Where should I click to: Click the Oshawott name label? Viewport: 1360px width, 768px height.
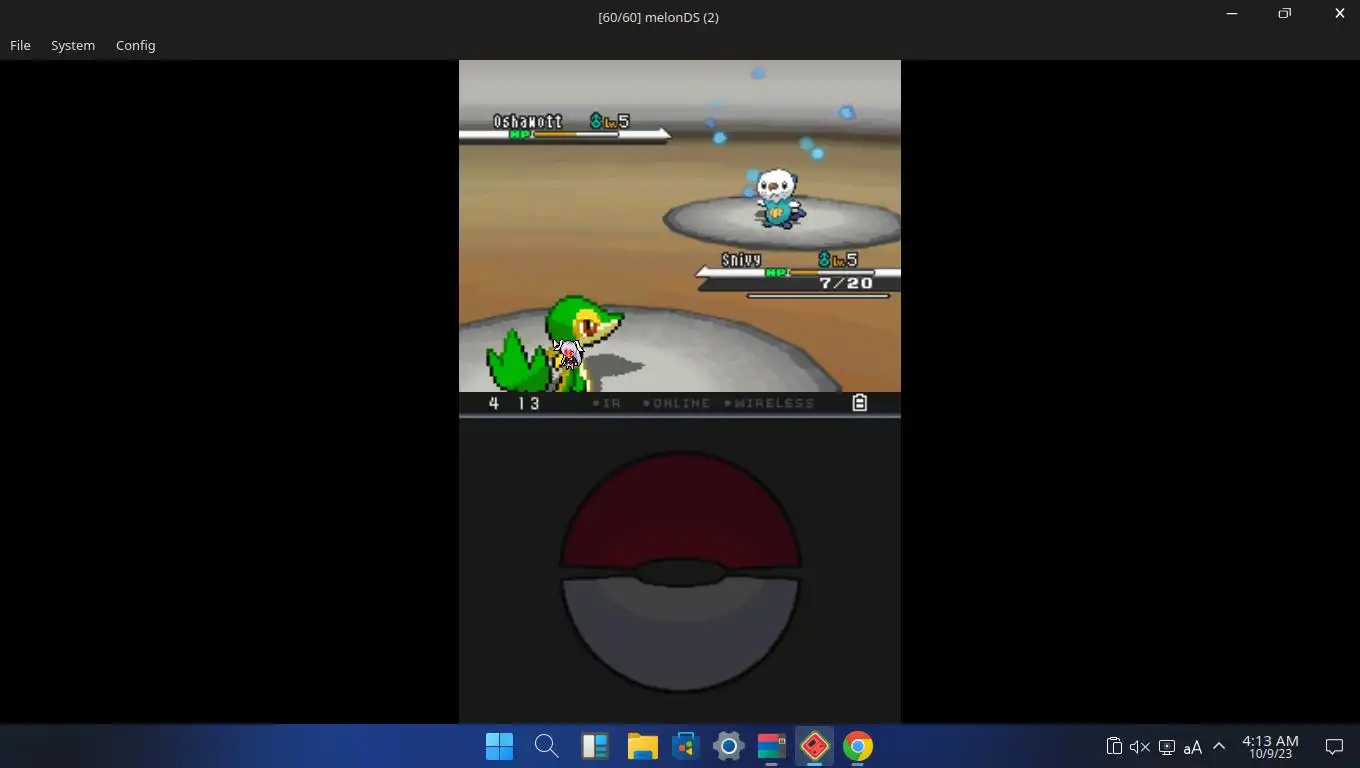tap(528, 121)
